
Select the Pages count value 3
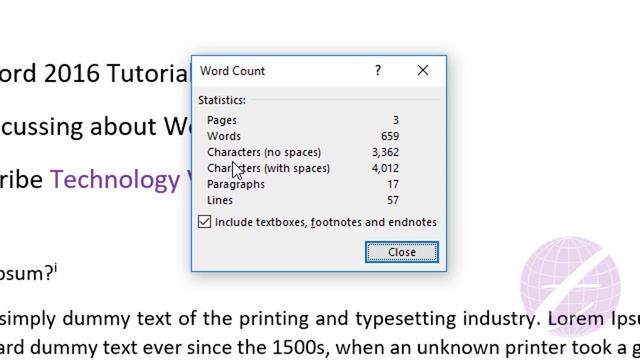click(396, 120)
